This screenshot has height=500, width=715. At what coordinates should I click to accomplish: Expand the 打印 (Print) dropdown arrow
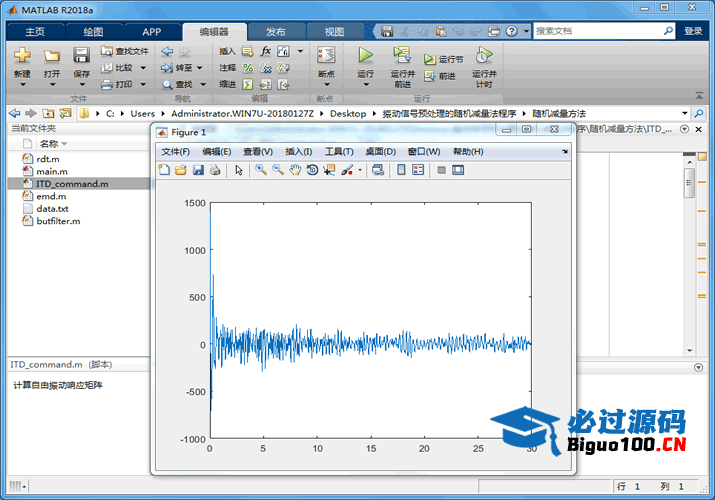(143, 85)
